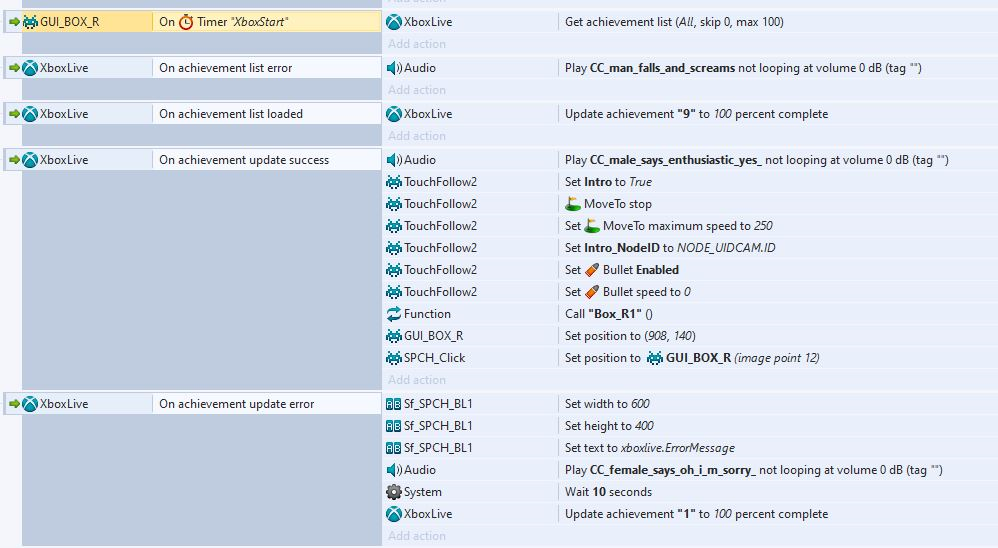Screen dimensions: 998x548
Task: Click the Sf_SPCH_BL1 icon for Set width to 600
Action: click(x=394, y=404)
